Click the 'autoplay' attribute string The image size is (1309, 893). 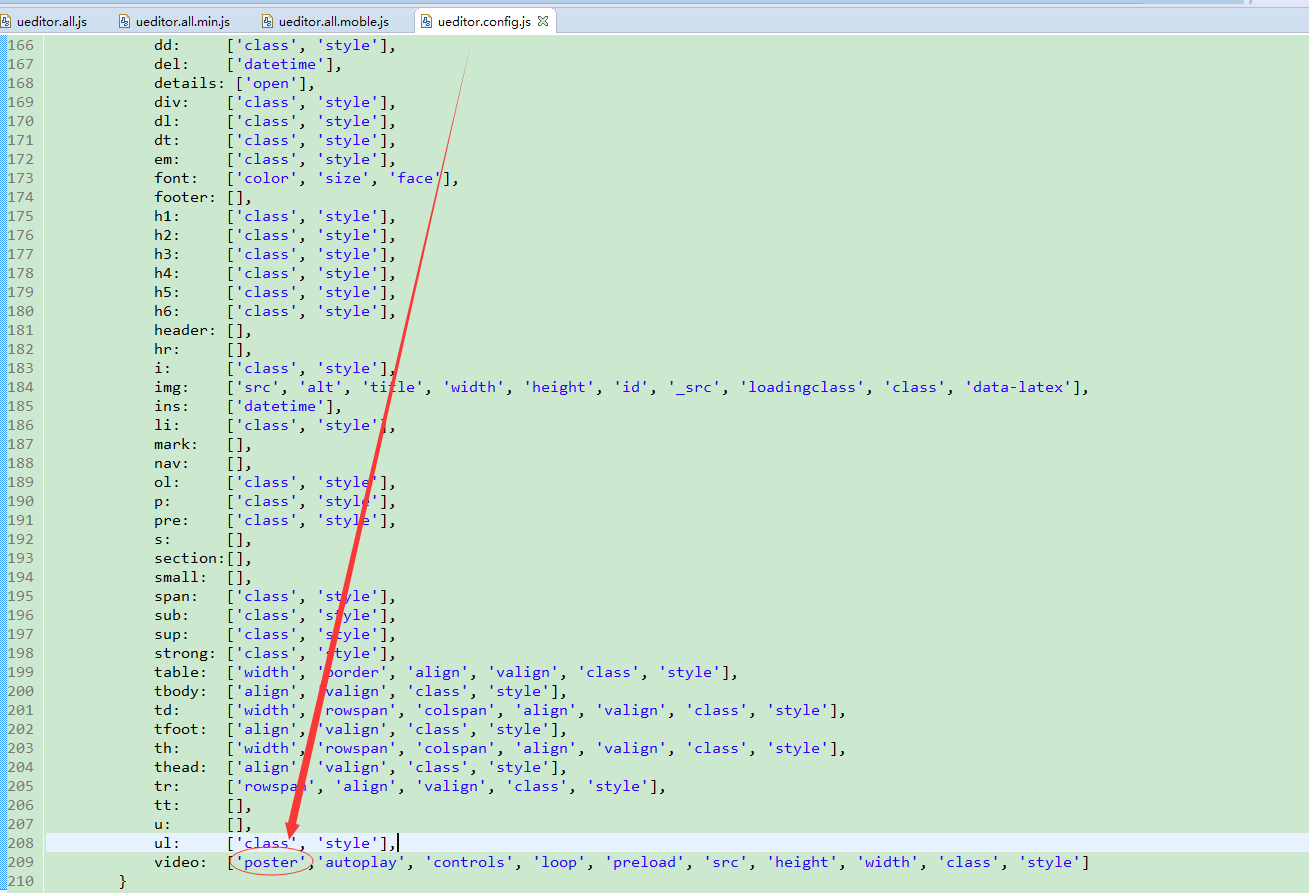[362, 862]
